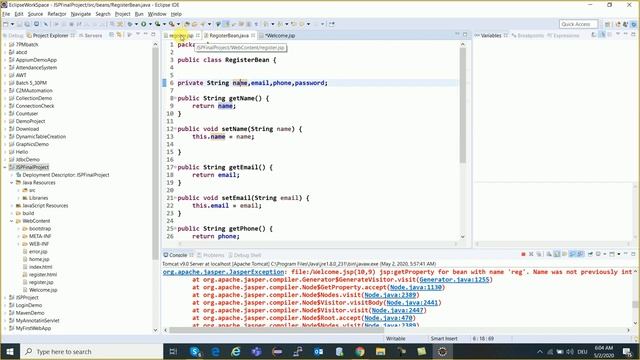Select register.html in Project Explorer
The width and height of the screenshot is (640, 360).
[x=43, y=275]
